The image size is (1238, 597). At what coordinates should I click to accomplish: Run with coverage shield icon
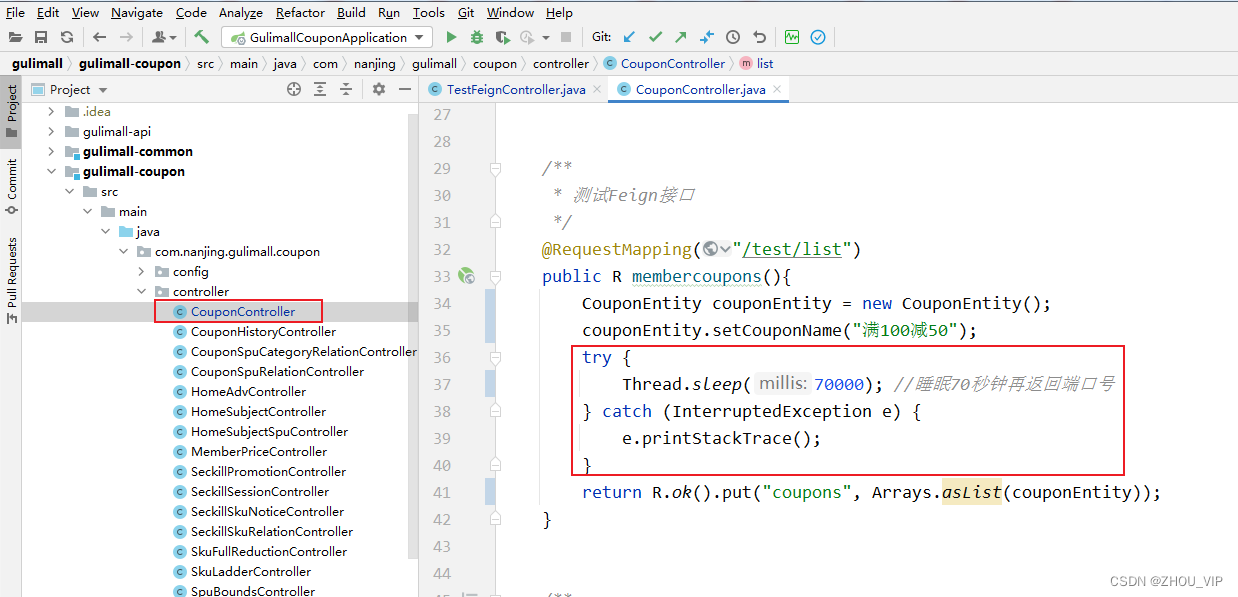tap(503, 37)
